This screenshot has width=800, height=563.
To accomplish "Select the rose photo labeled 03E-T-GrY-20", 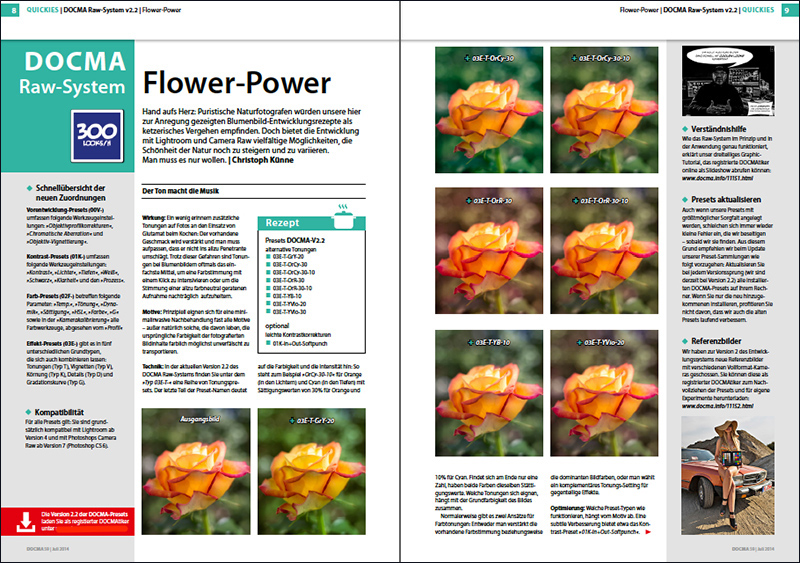I will [311, 471].
